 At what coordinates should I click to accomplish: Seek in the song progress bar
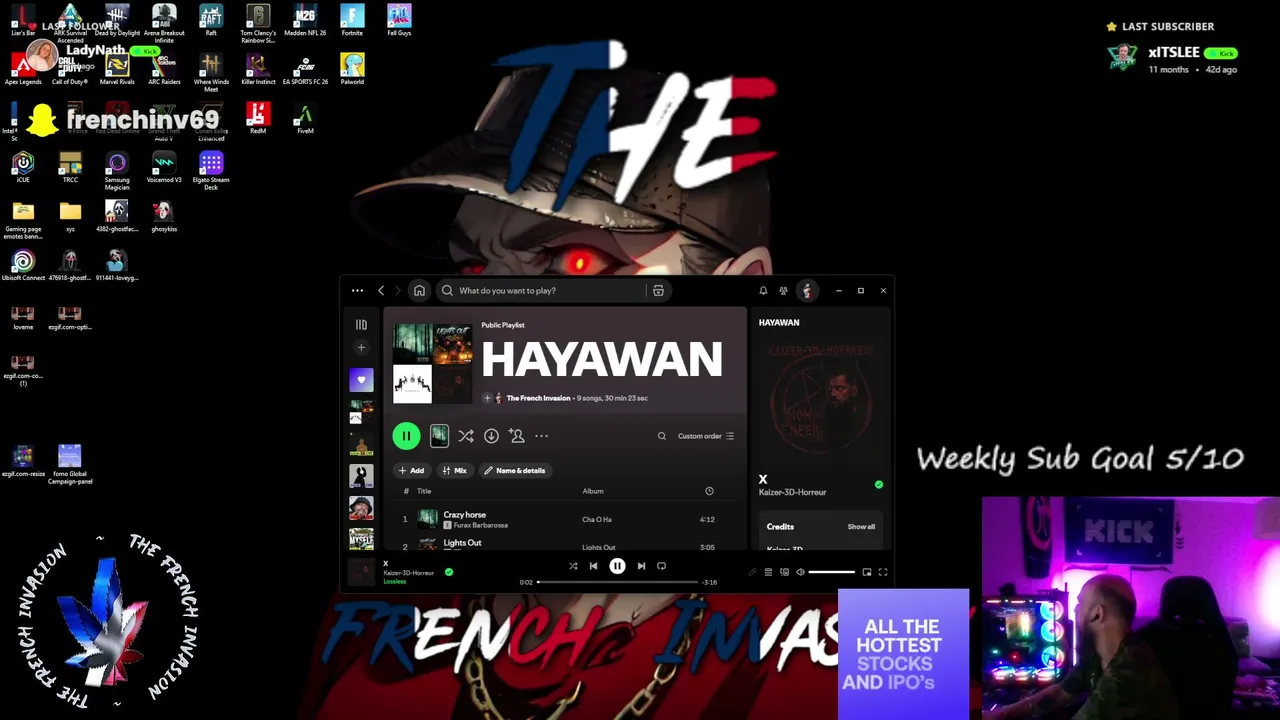[x=618, y=582]
